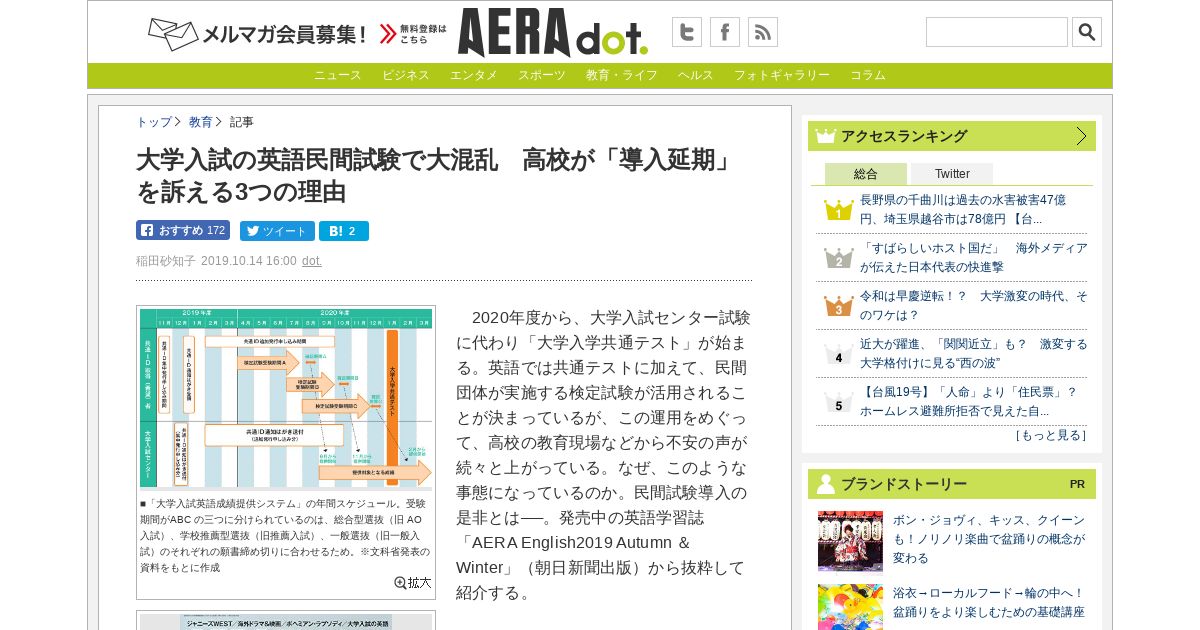Click author name 稲田砂知子

click(166, 261)
